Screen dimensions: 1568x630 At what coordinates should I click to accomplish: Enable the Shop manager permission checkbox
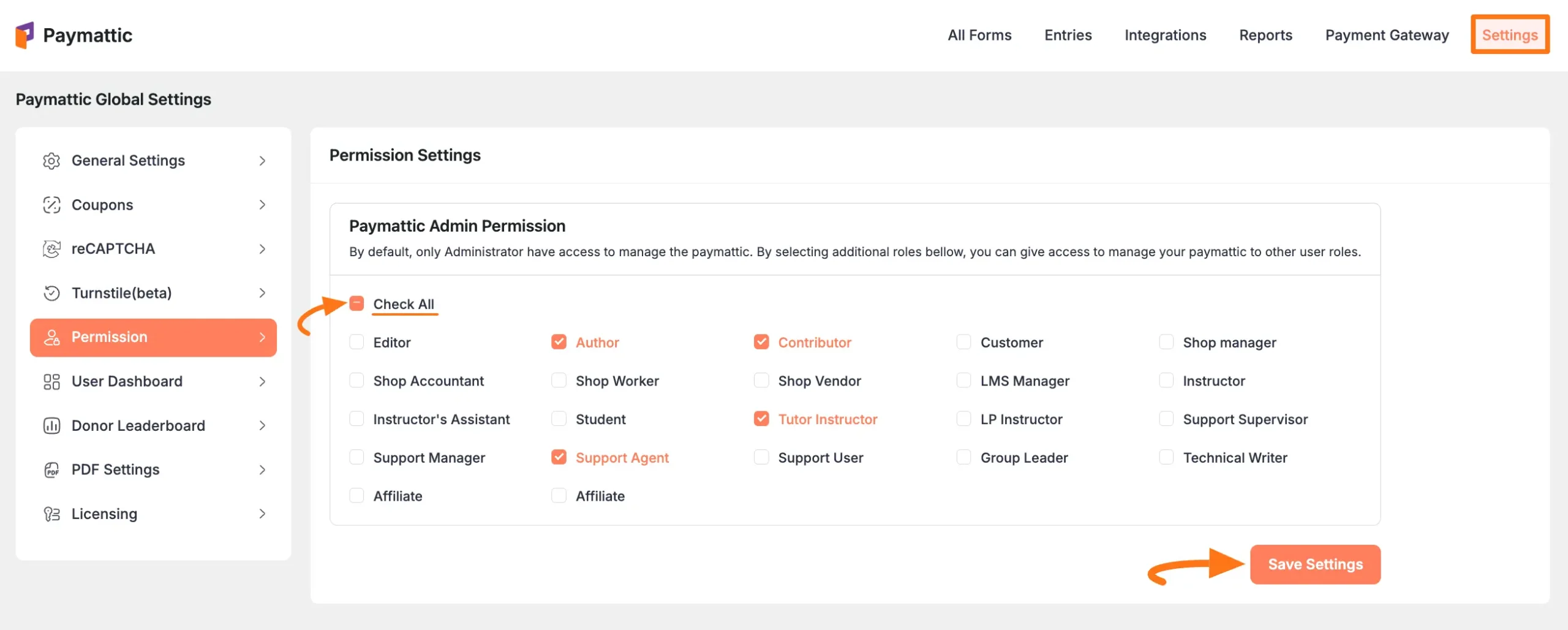1166,342
